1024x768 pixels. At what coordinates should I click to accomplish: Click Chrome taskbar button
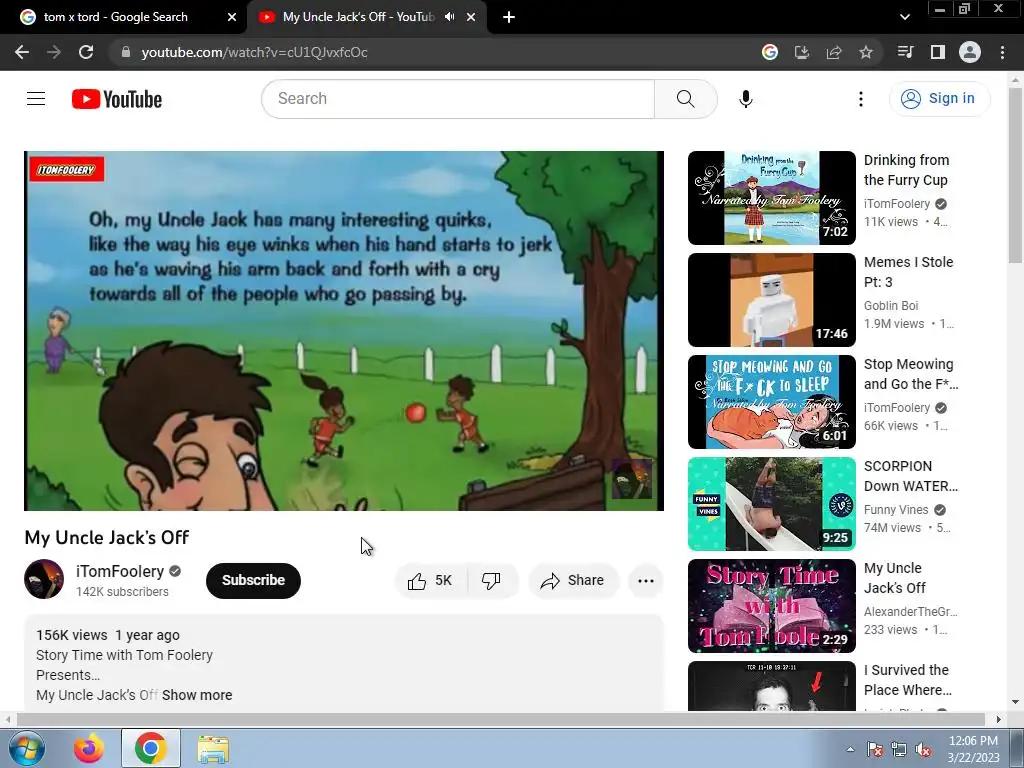click(x=150, y=748)
